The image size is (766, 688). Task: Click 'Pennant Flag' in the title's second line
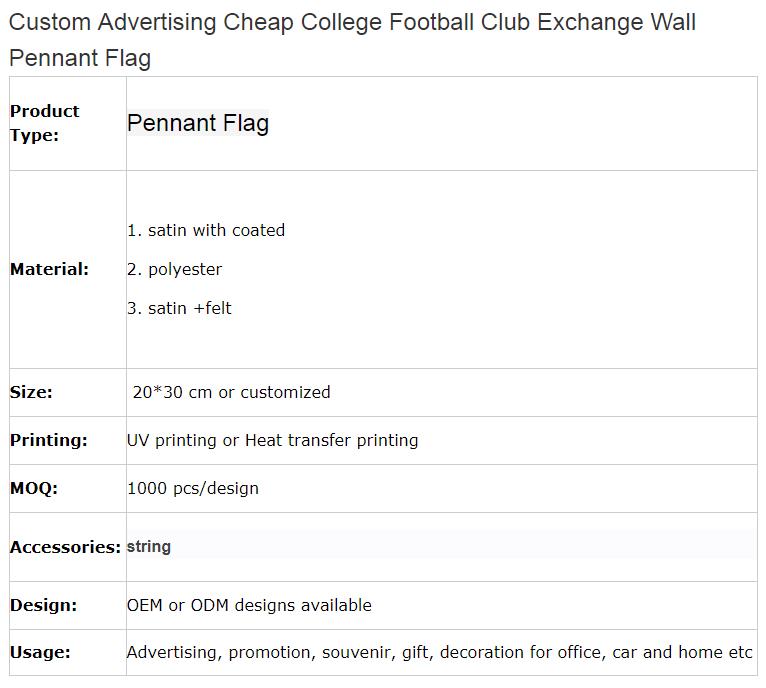pos(80,58)
